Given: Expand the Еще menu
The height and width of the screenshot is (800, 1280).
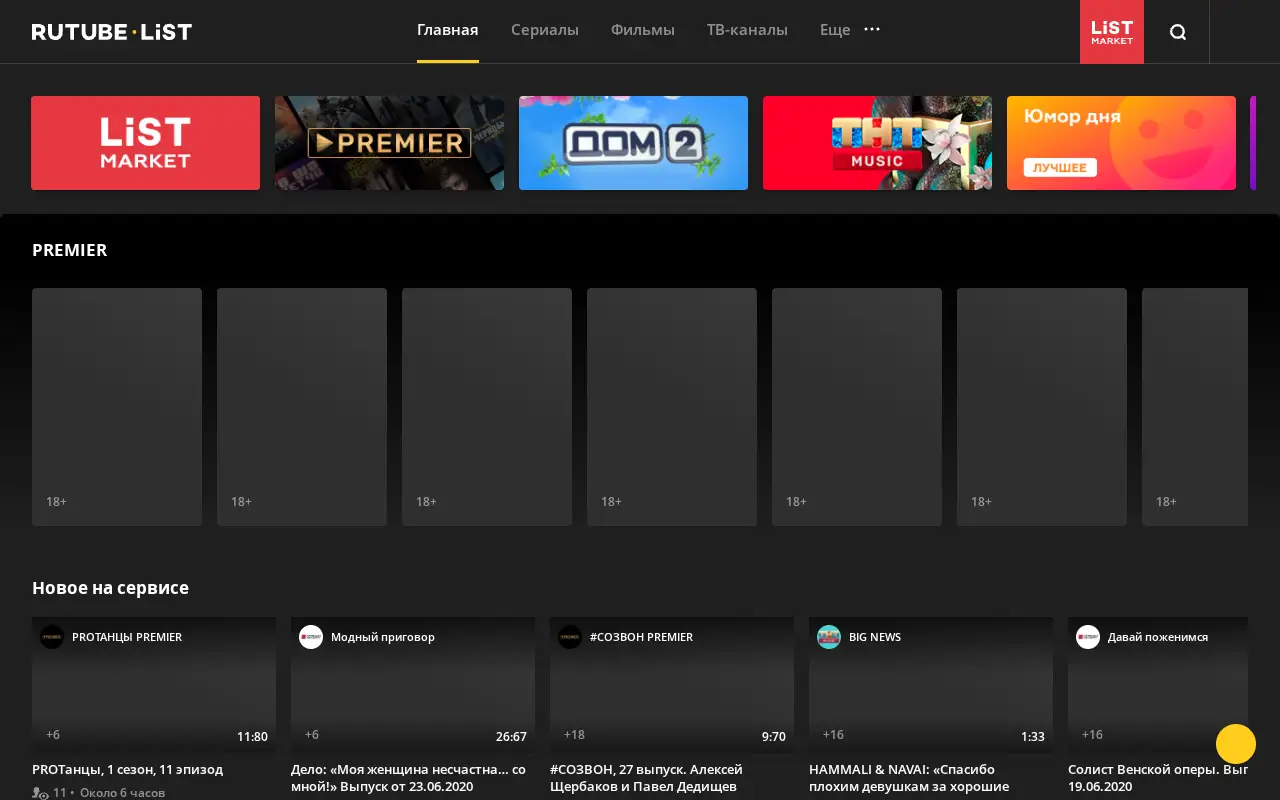Looking at the screenshot, I should point(835,30).
